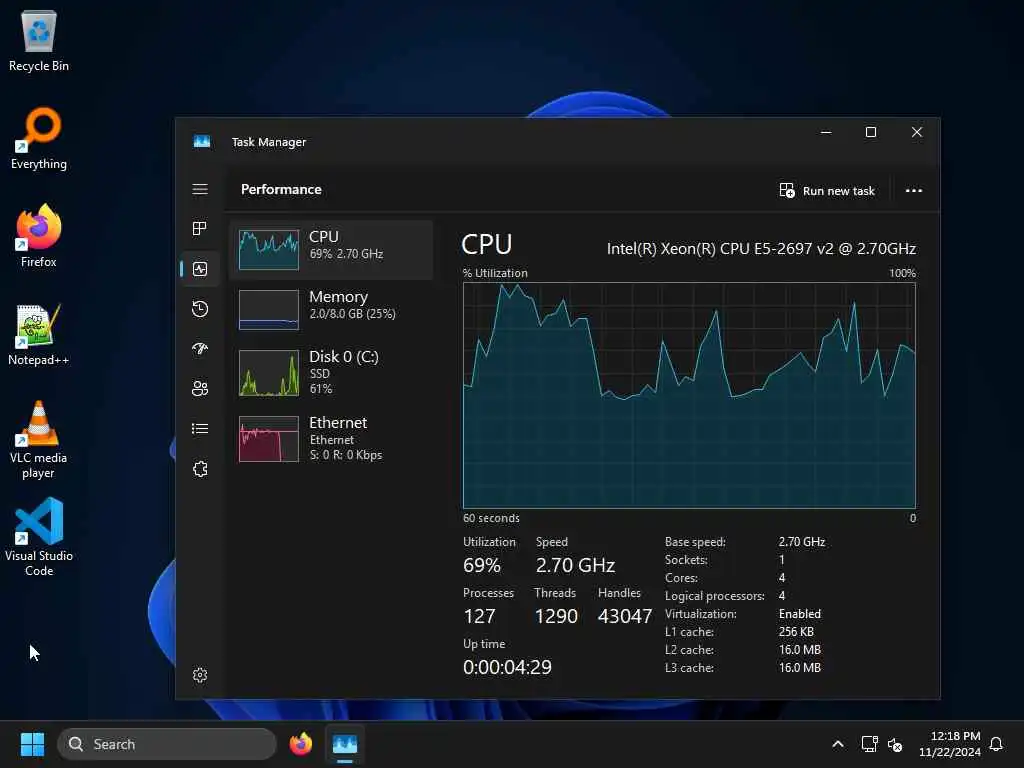The height and width of the screenshot is (768, 1024).
Task: Open the Task Manager hamburger navigation menu
Action: coord(200,189)
